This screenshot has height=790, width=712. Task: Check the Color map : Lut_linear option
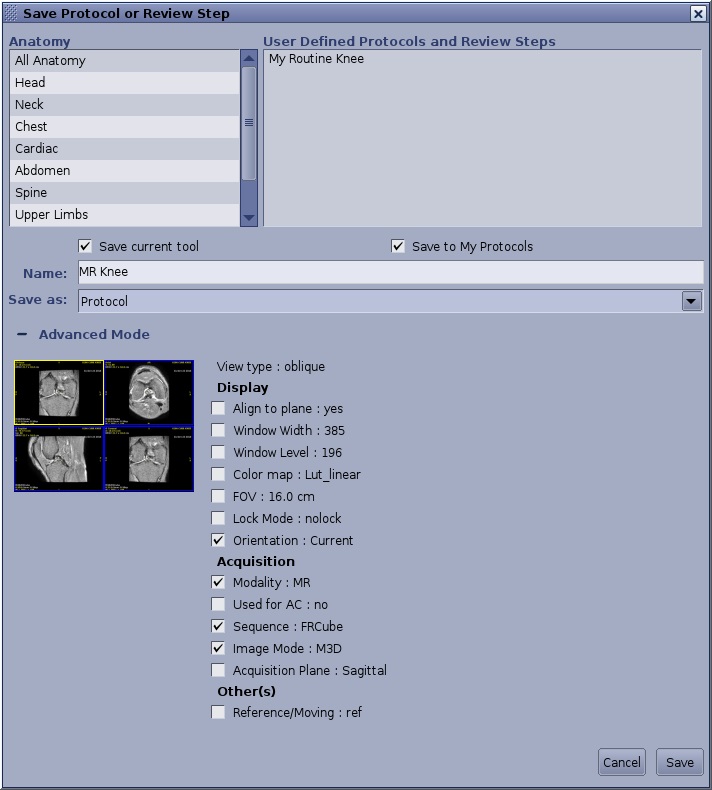[219, 475]
